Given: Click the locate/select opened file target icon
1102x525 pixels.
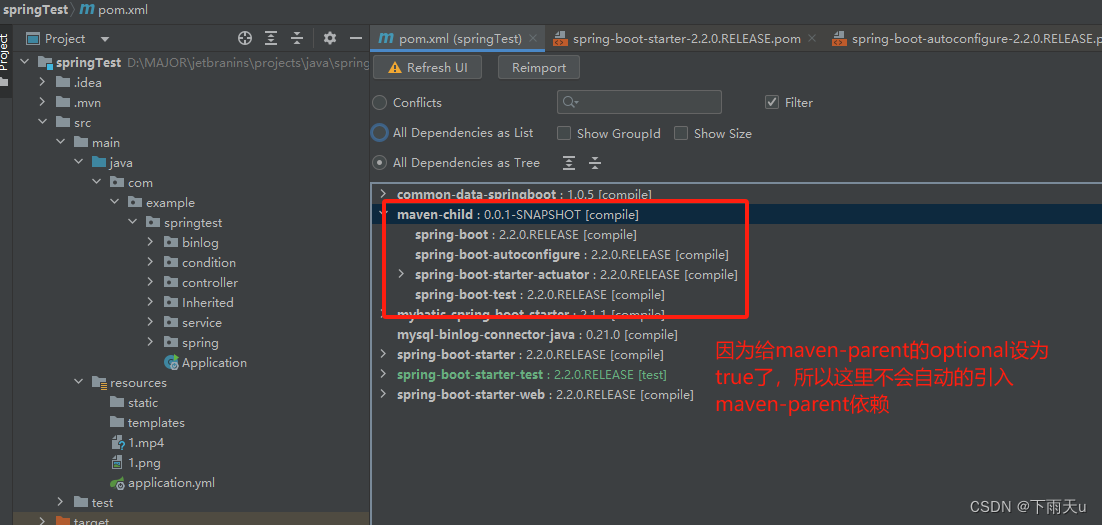Looking at the screenshot, I should pyautogui.click(x=245, y=39).
